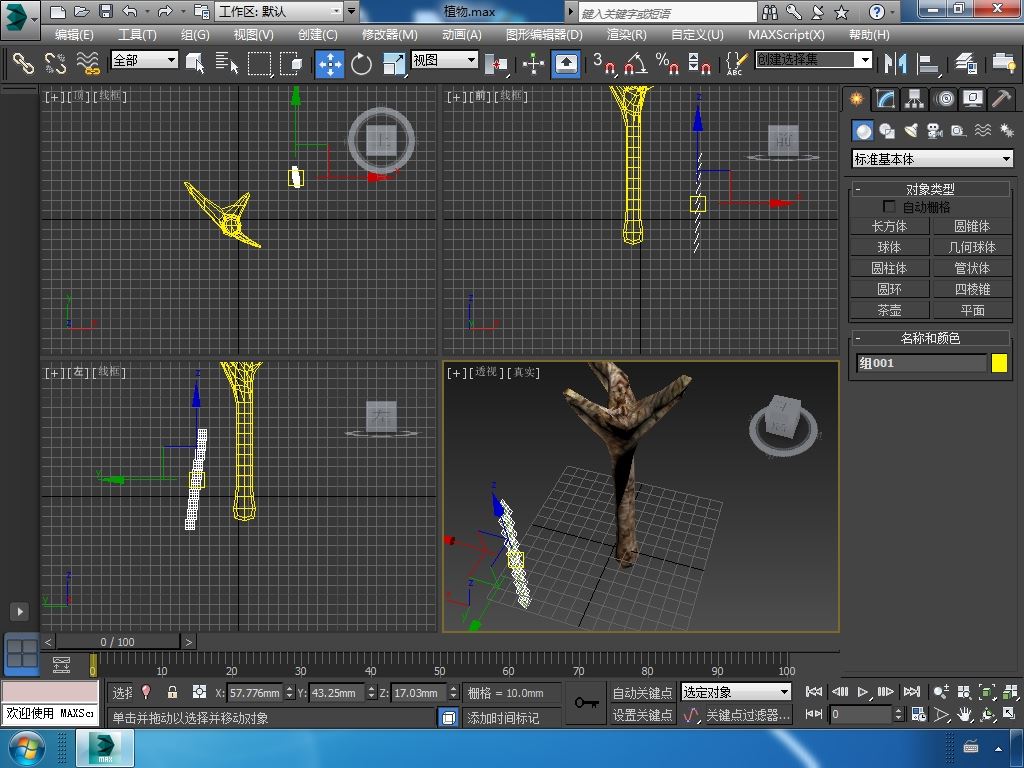The image size is (1024, 768).
Task: Open the Utilities hammer panel
Action: 1001,99
